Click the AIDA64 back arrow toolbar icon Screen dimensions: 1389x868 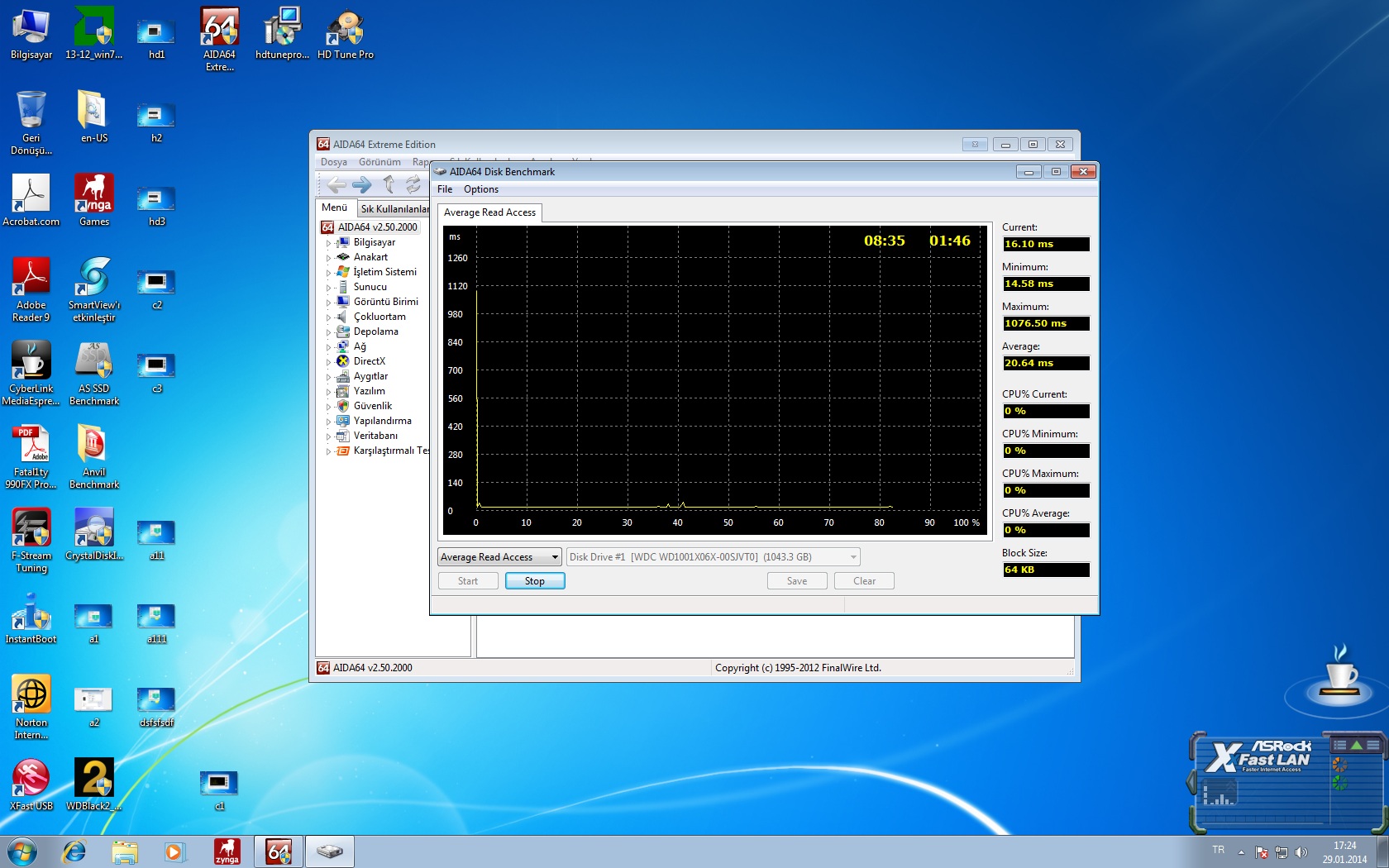click(337, 184)
